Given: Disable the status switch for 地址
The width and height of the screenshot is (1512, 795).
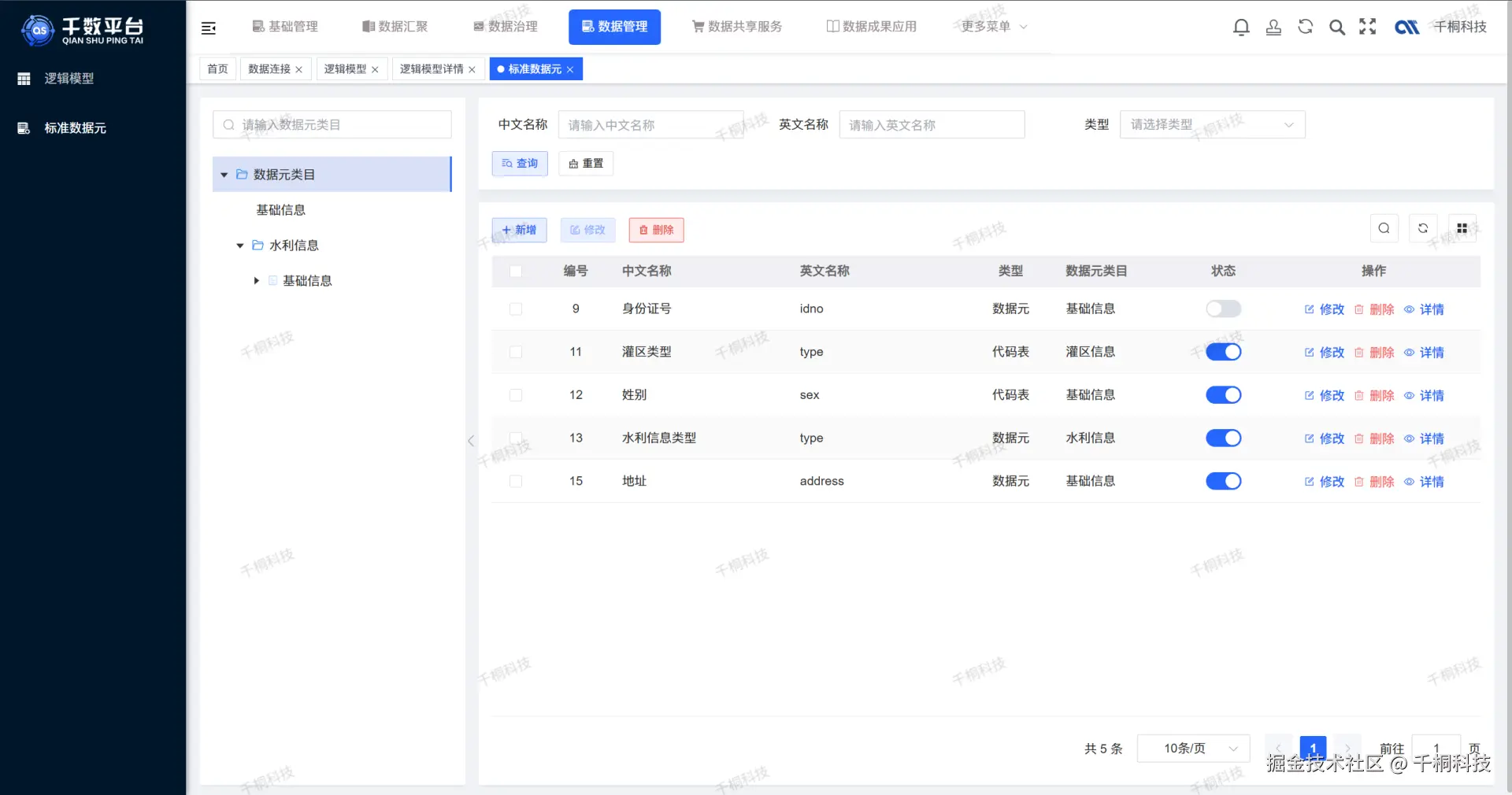Looking at the screenshot, I should click(1223, 481).
